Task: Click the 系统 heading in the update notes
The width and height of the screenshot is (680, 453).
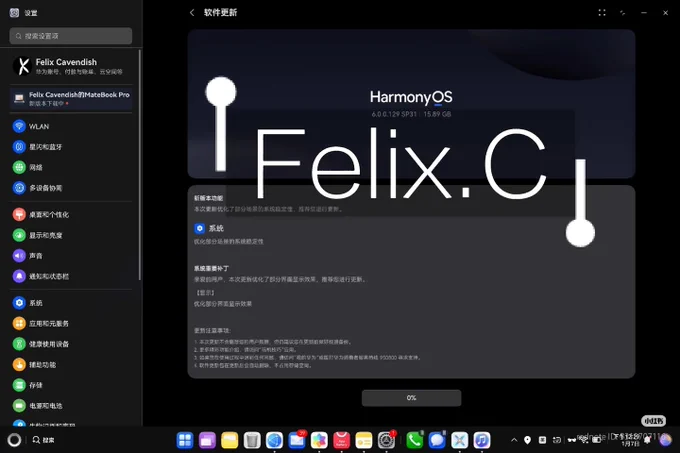Action: pos(216,228)
